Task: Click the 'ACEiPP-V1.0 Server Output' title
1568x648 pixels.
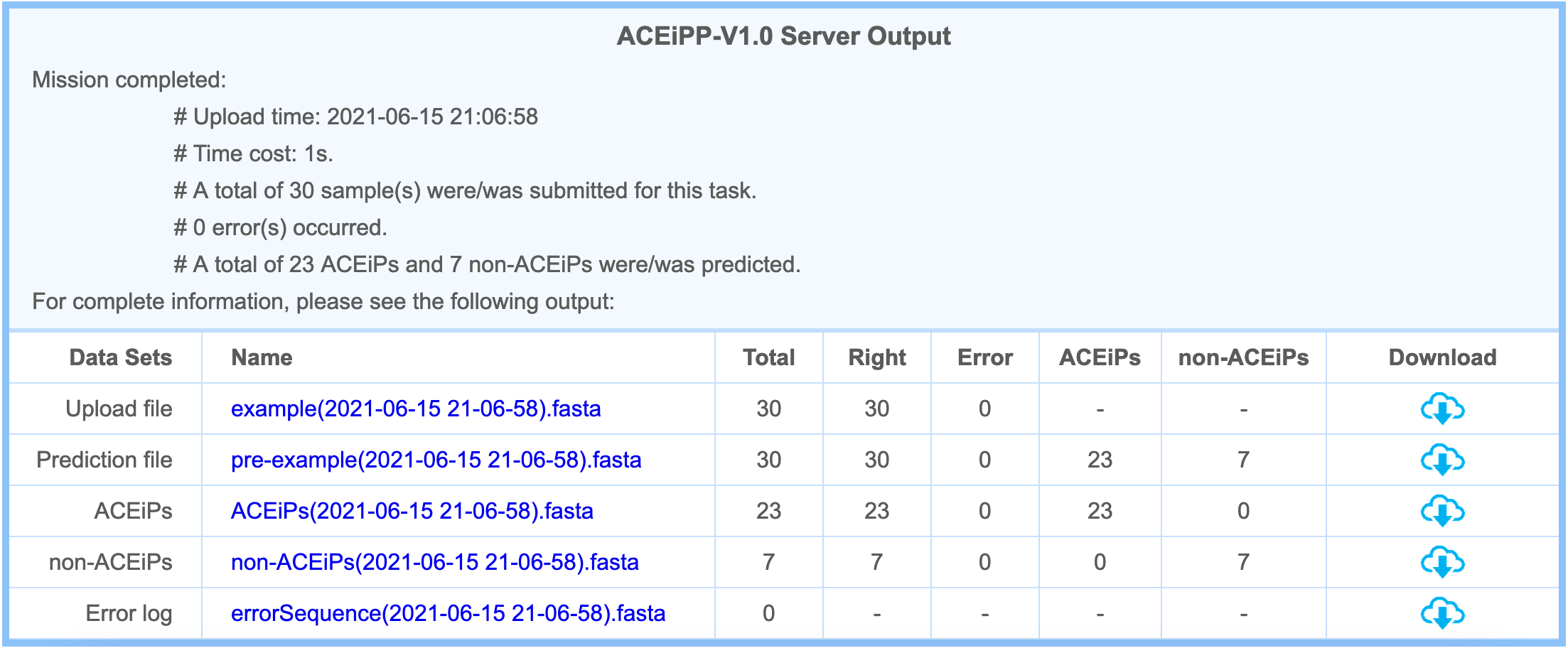Action: pos(783,36)
